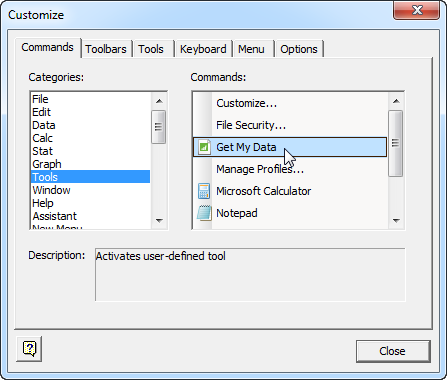The width and height of the screenshot is (447, 380).
Task: Click Commands list scrollbar thumb
Action: point(396,143)
